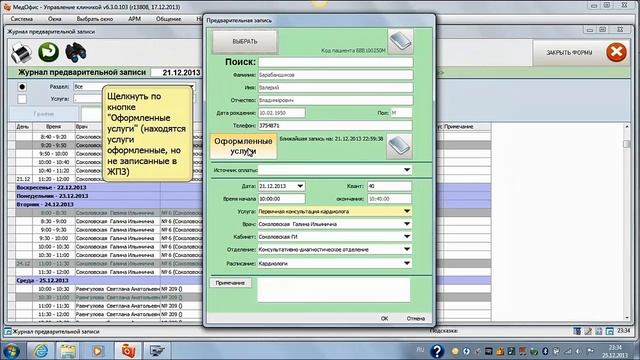The height and width of the screenshot is (360, 640).
Task: Open the АРМ menu
Action: tap(134, 19)
